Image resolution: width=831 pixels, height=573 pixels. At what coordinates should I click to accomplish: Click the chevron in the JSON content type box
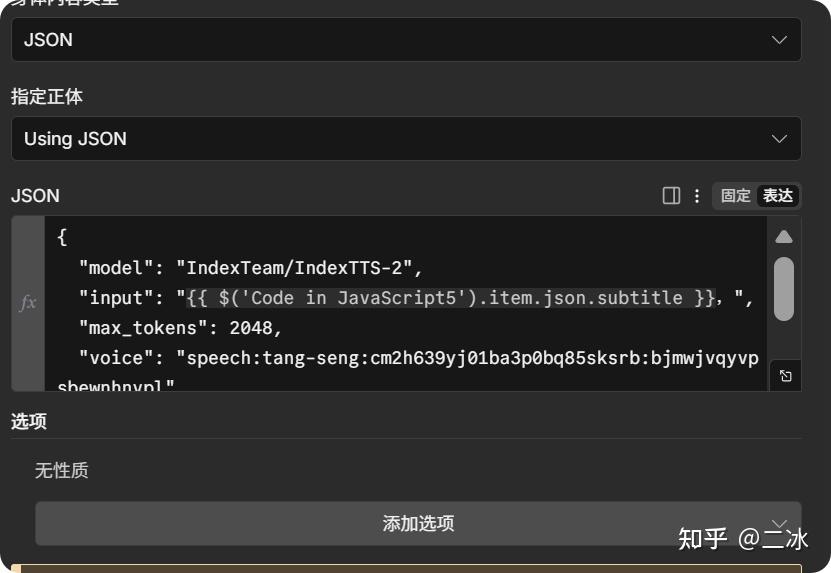point(780,40)
